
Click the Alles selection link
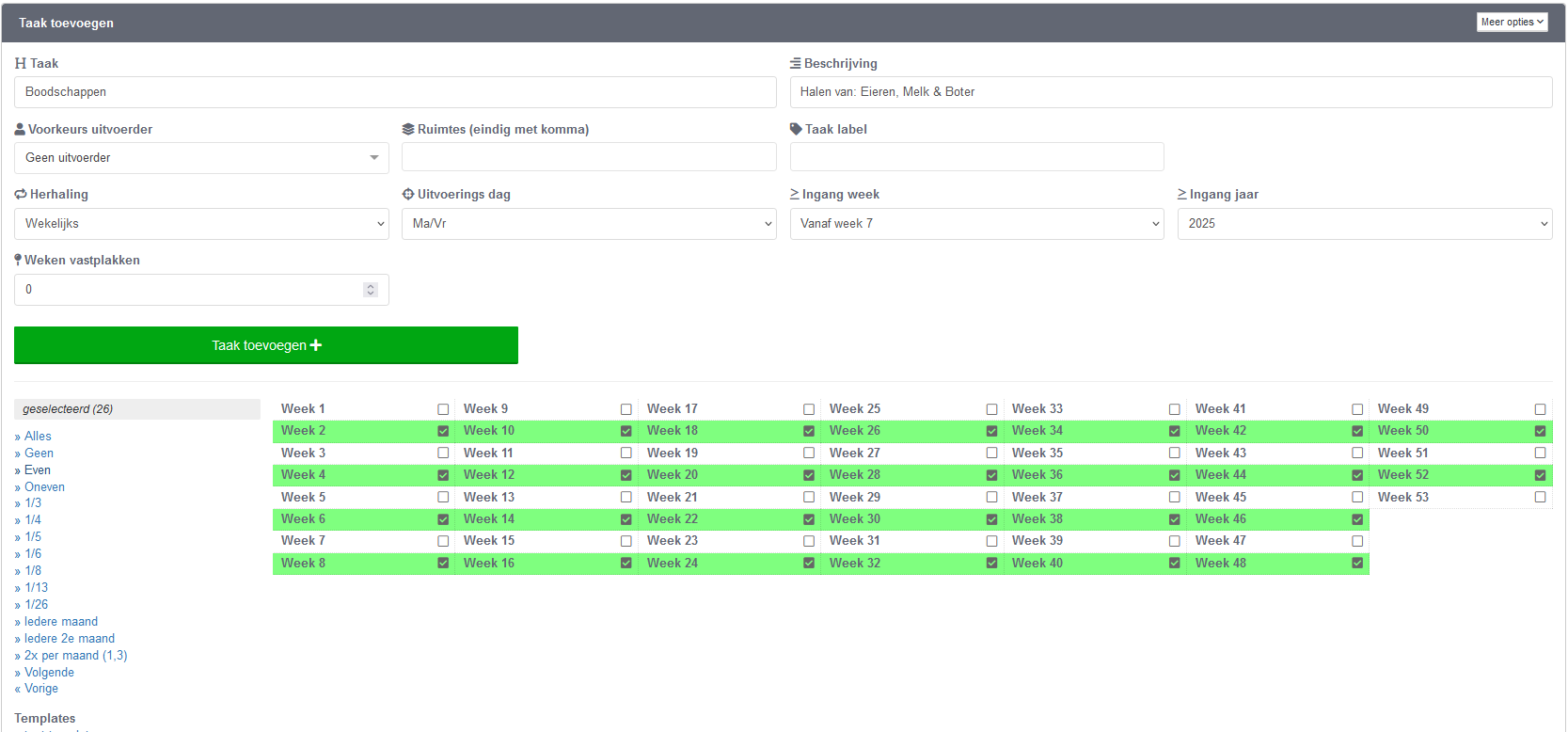[x=38, y=436]
